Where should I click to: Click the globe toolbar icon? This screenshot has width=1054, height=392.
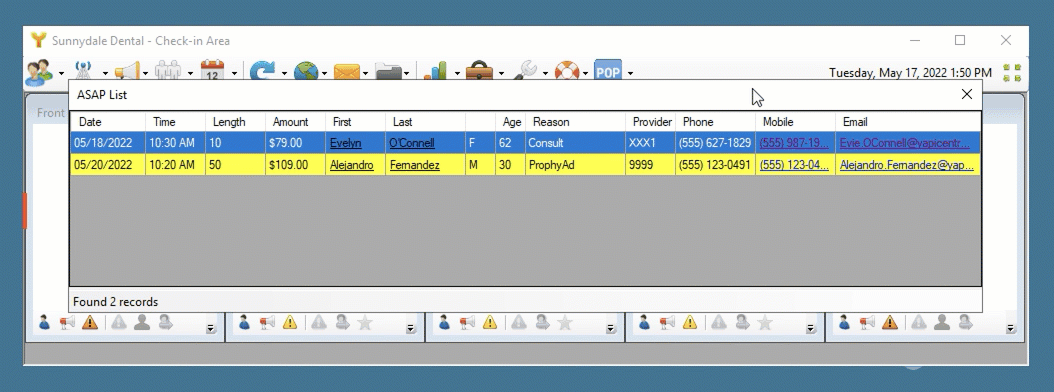[306, 71]
